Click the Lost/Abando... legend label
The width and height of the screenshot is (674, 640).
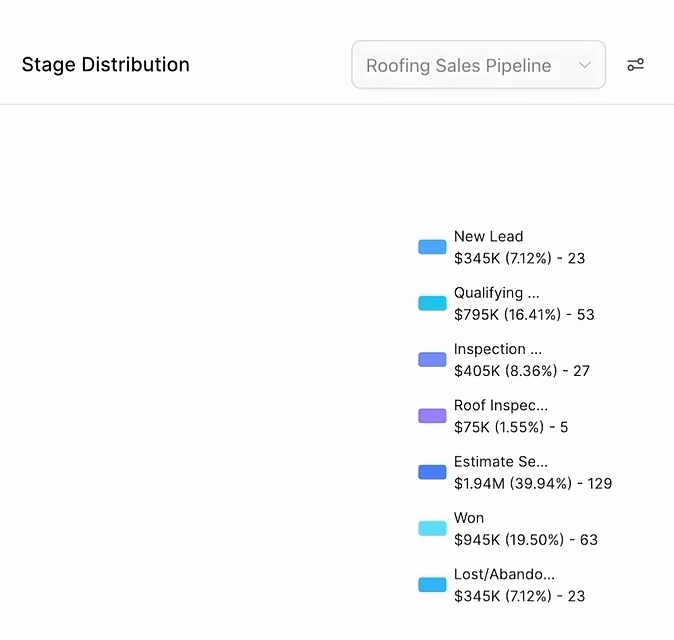504,574
